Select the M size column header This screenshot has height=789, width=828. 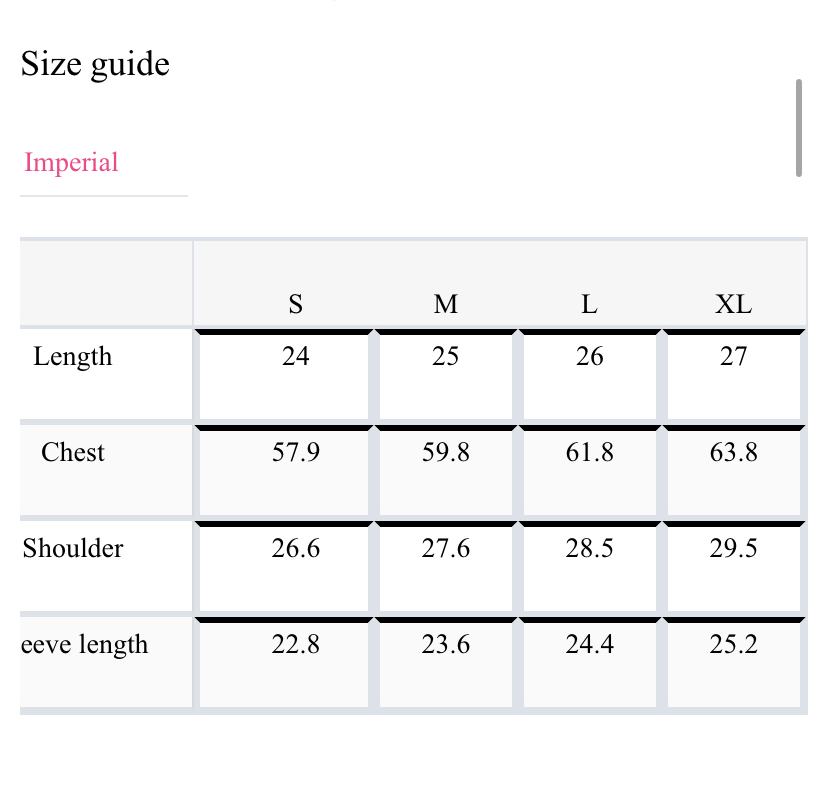[x=446, y=304]
